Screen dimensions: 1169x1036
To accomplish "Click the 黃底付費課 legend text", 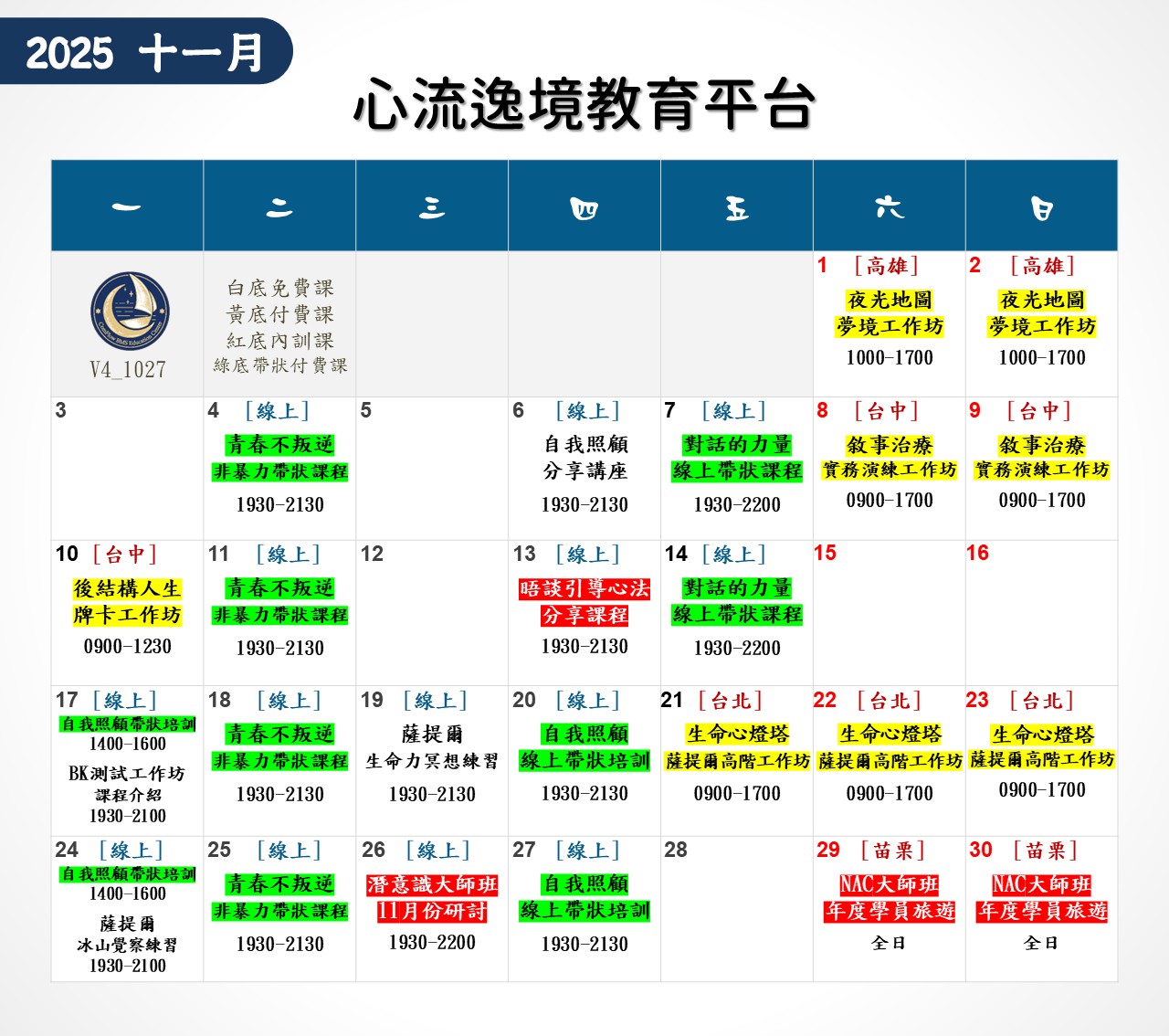I will point(279,314).
